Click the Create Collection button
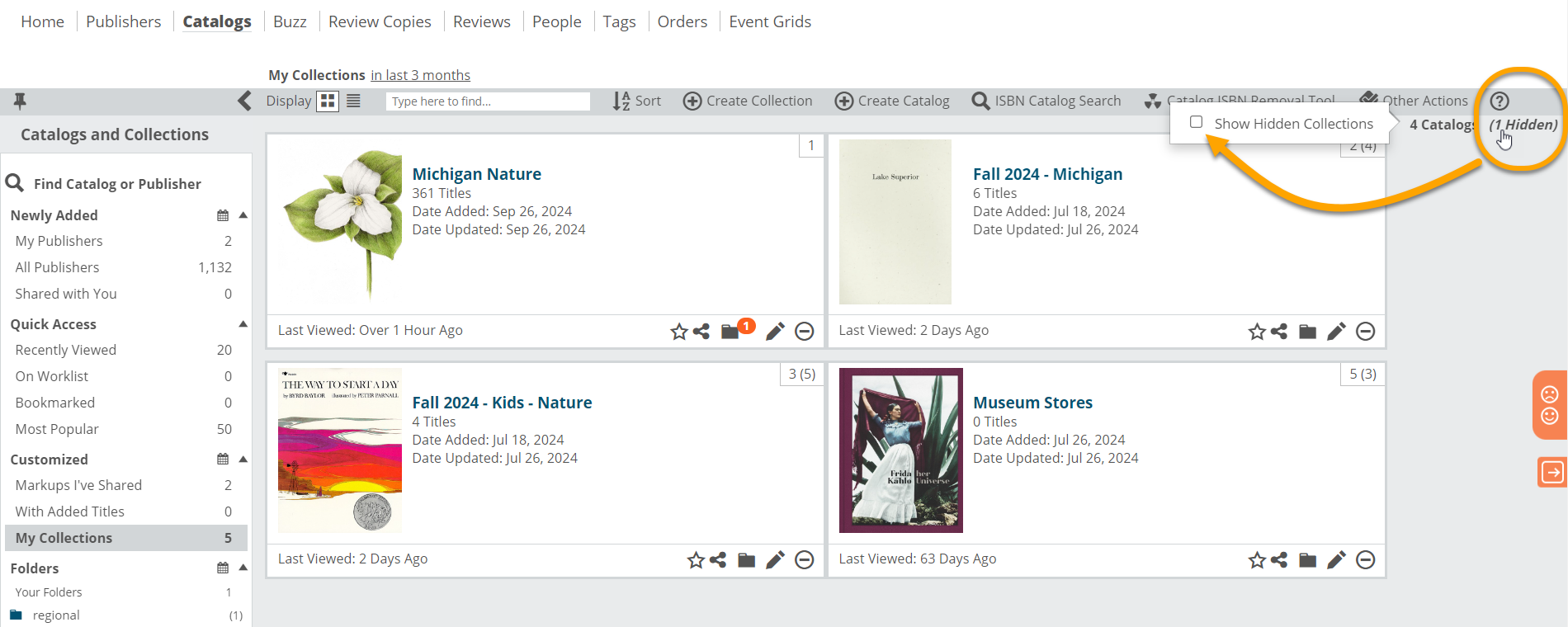The height and width of the screenshot is (627, 1568). 748,101
